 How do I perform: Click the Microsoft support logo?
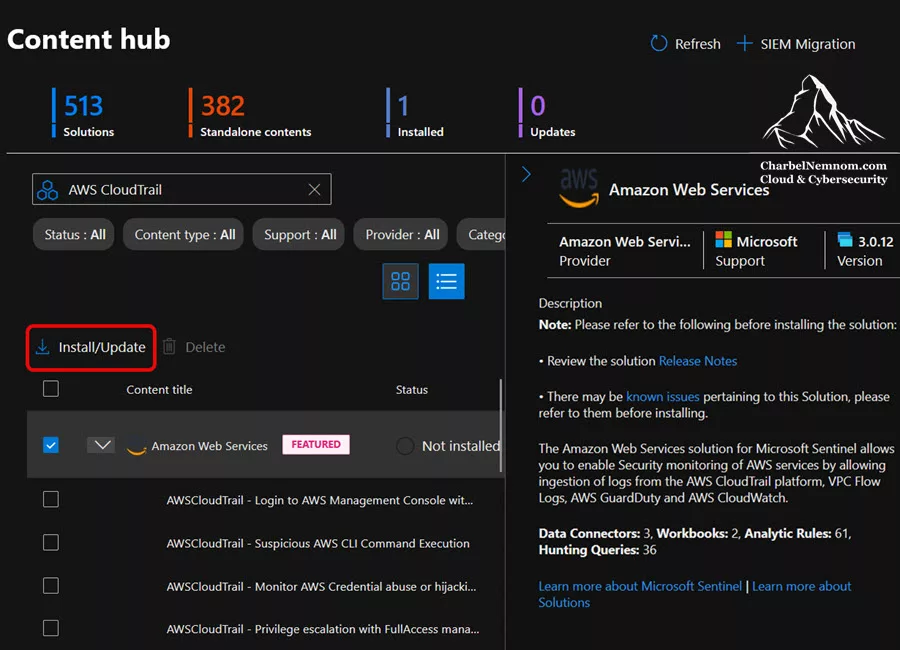tap(723, 239)
